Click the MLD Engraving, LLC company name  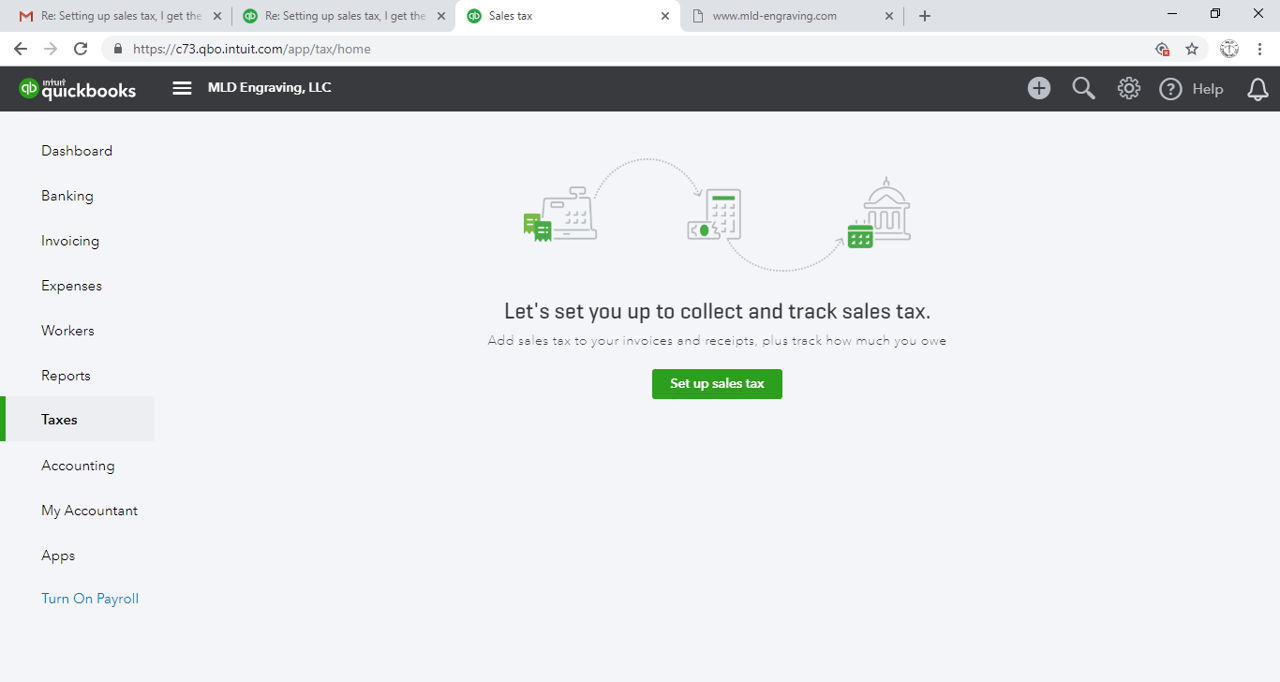269,88
